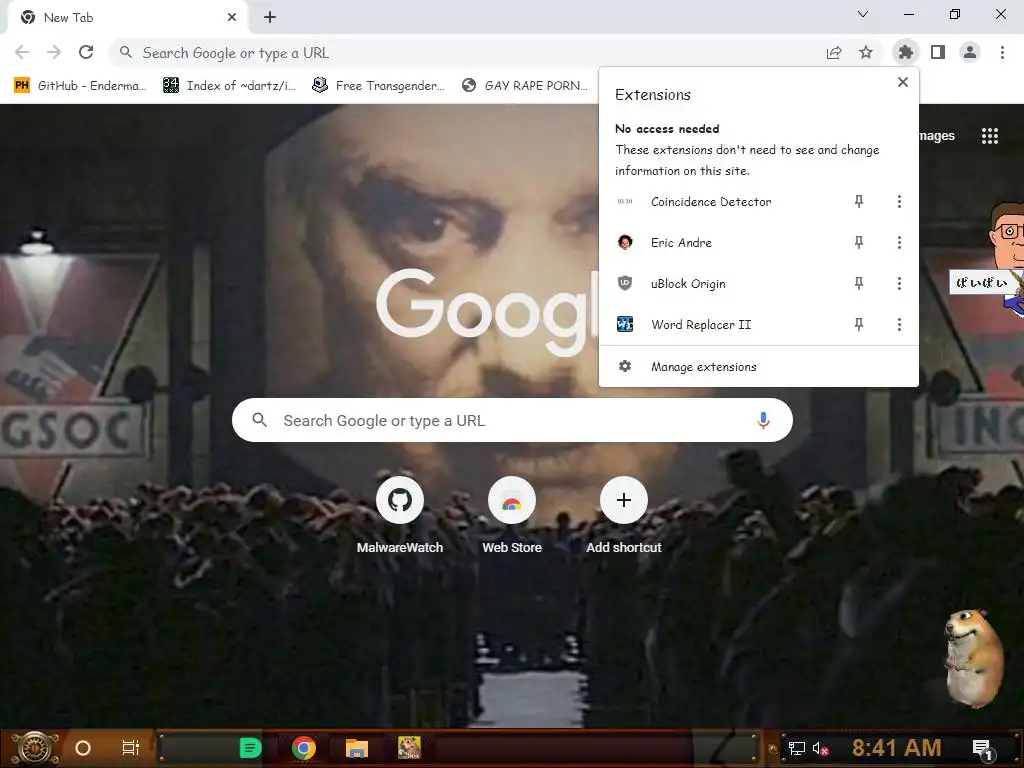The width and height of the screenshot is (1024, 768).
Task: Pin the Coincidence Detector extension
Action: (859, 202)
